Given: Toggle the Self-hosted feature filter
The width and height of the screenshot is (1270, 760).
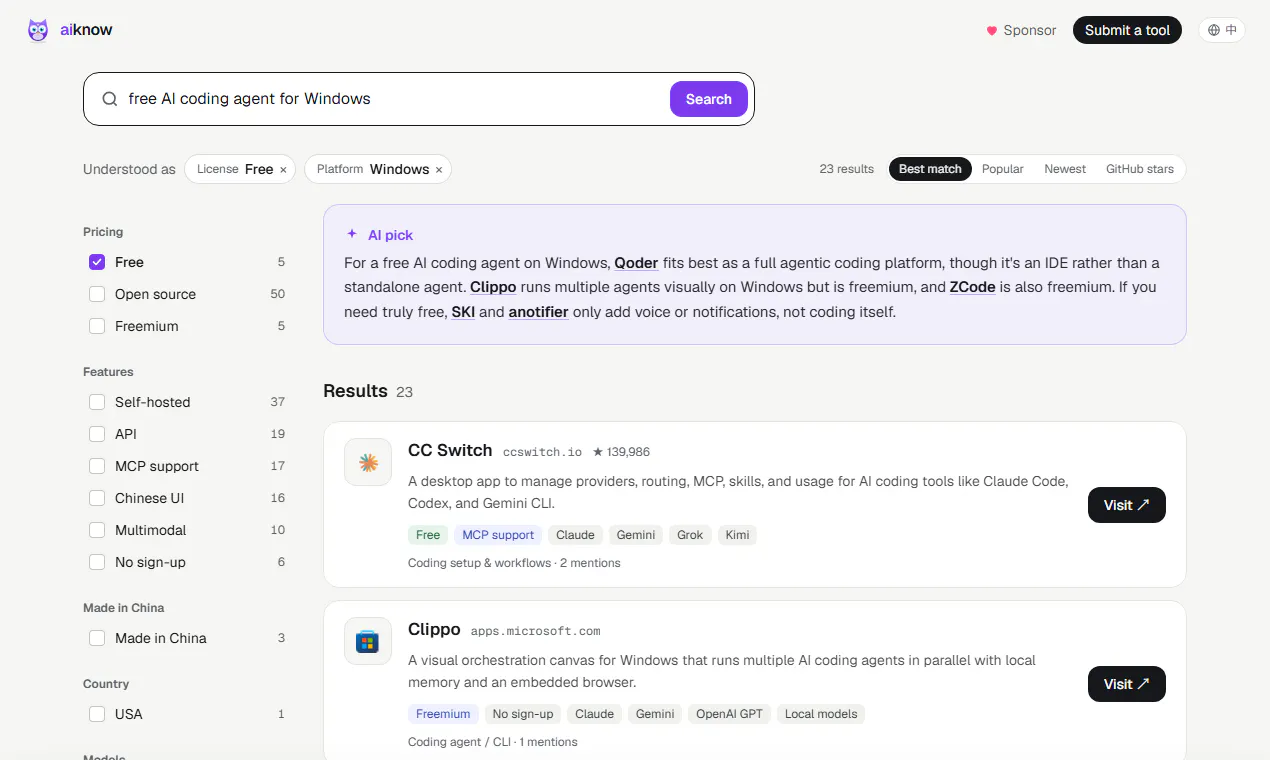Looking at the screenshot, I should click(97, 402).
